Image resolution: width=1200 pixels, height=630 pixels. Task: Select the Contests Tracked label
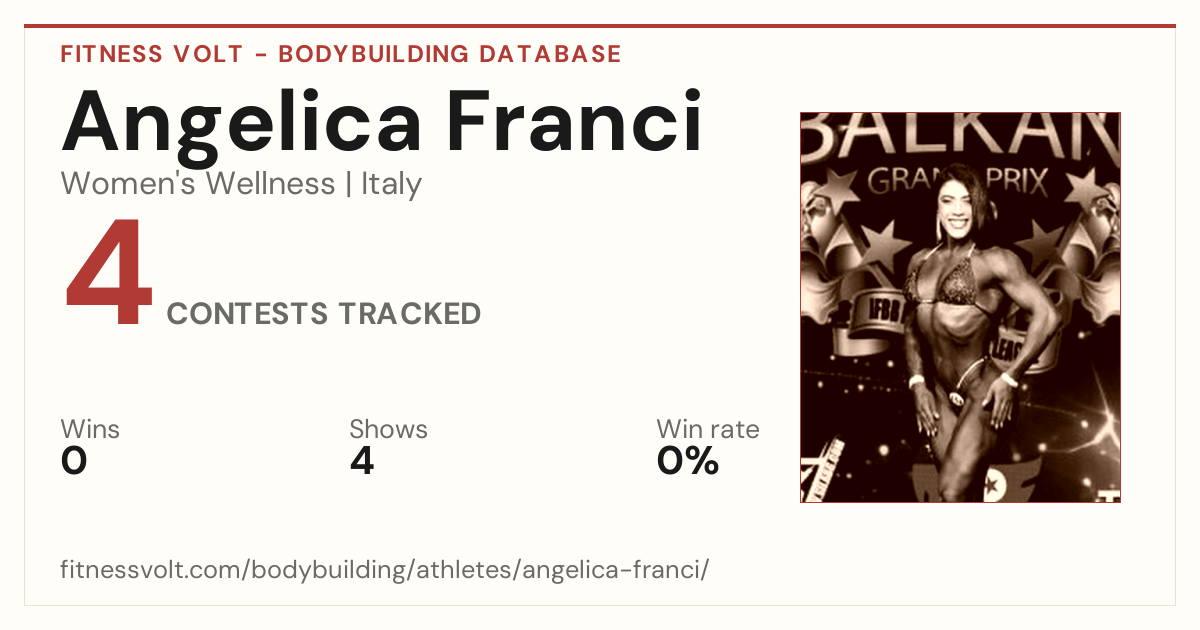tap(324, 314)
